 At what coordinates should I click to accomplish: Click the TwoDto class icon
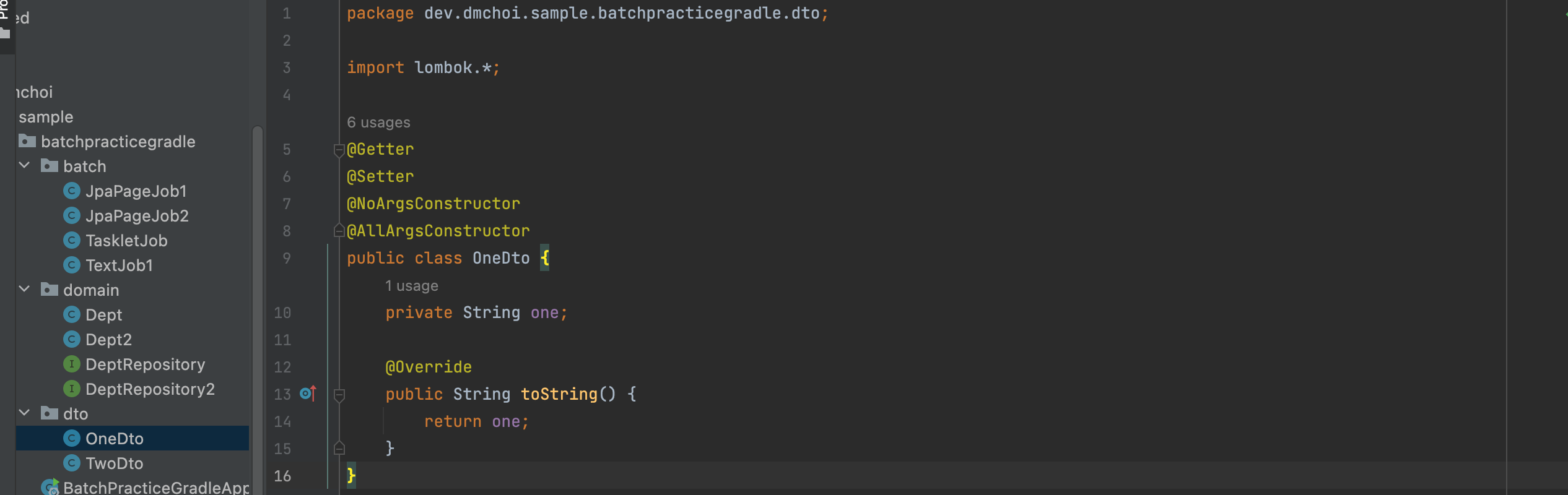[x=72, y=463]
